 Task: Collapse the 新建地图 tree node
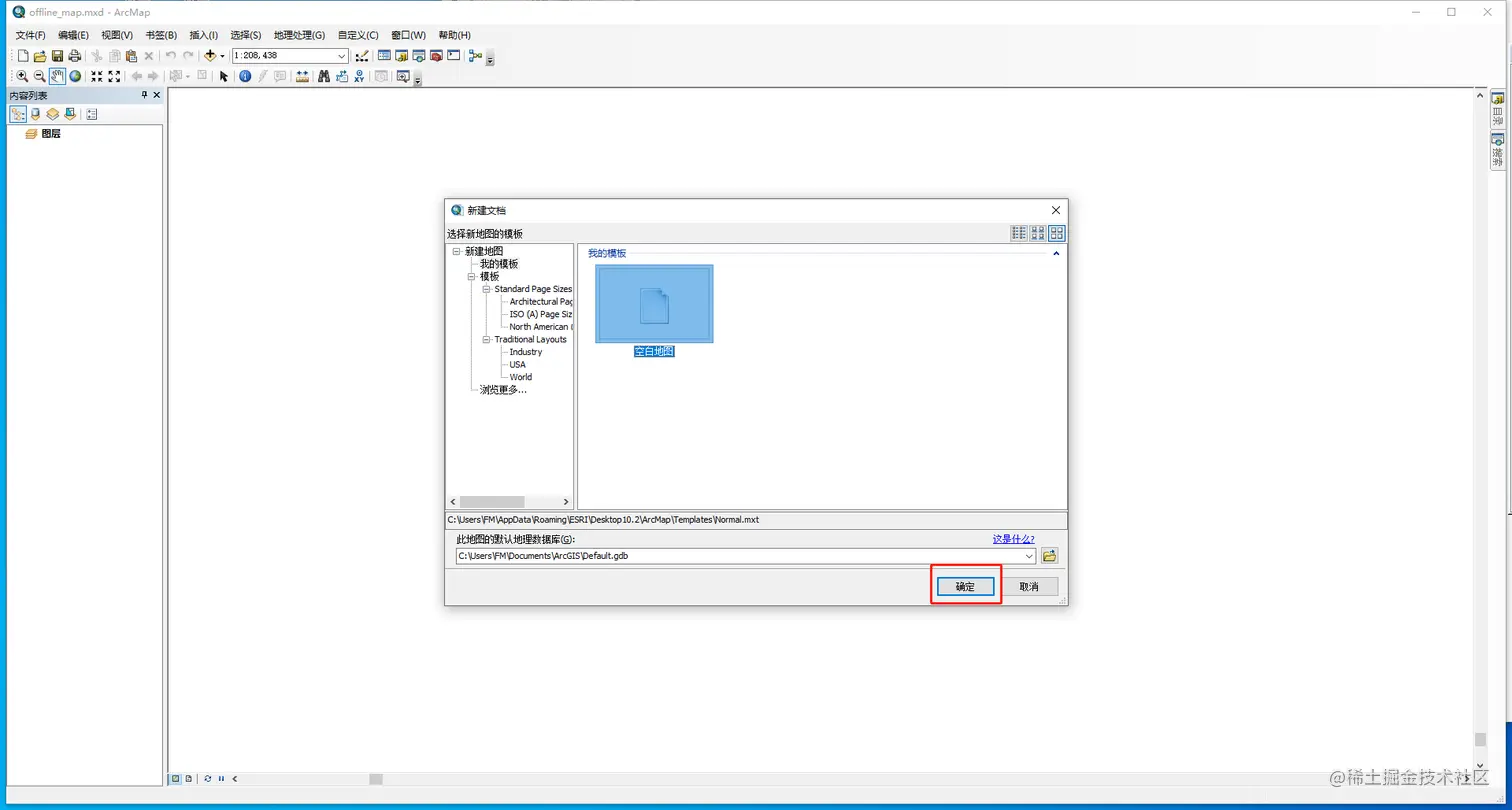(457, 251)
